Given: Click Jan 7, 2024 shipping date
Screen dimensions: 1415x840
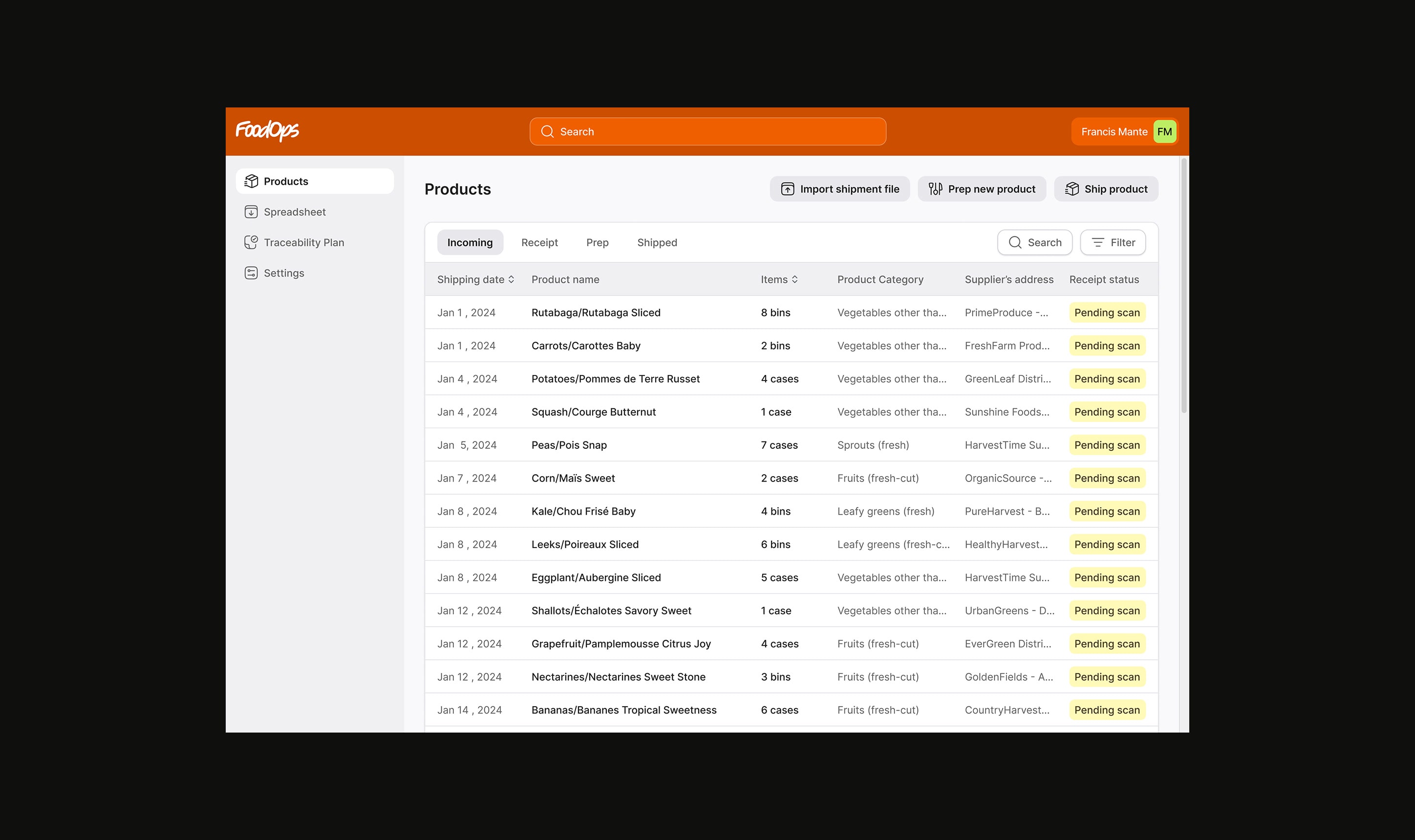Looking at the screenshot, I should [x=467, y=478].
